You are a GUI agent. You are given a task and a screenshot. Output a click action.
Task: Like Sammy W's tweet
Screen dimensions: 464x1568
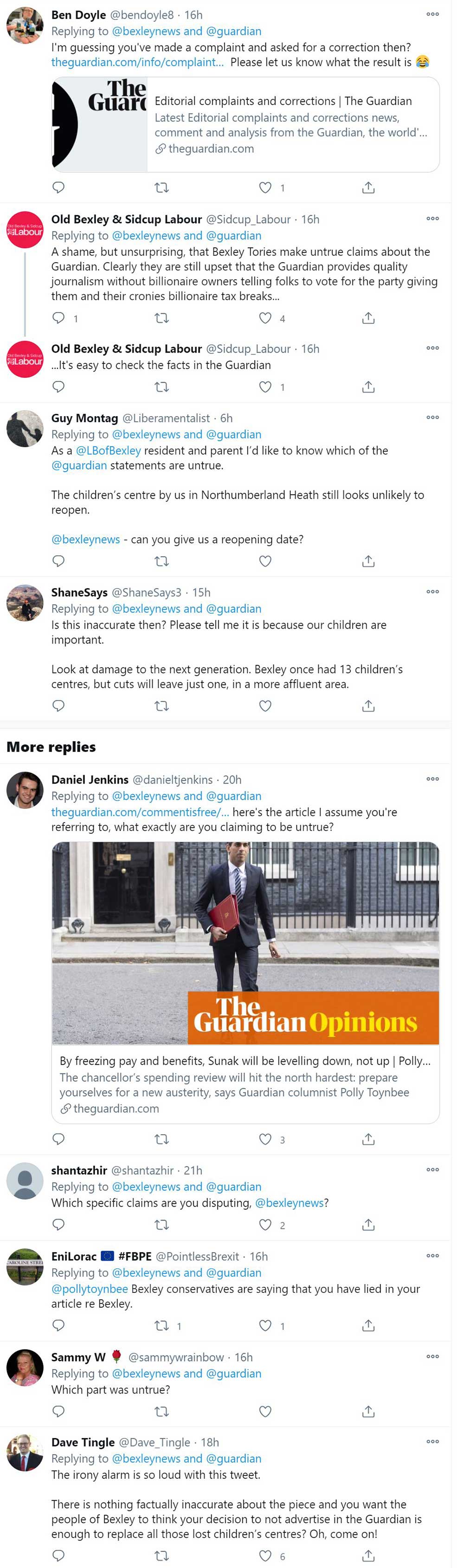(x=265, y=1411)
